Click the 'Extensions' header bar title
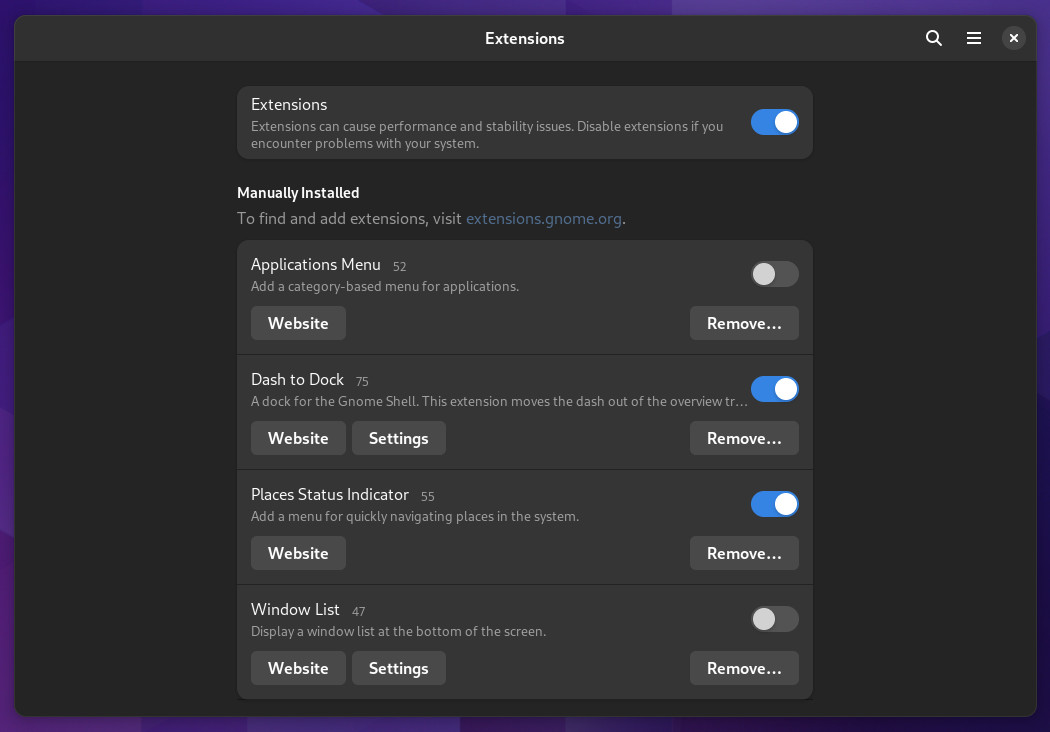 pos(525,39)
